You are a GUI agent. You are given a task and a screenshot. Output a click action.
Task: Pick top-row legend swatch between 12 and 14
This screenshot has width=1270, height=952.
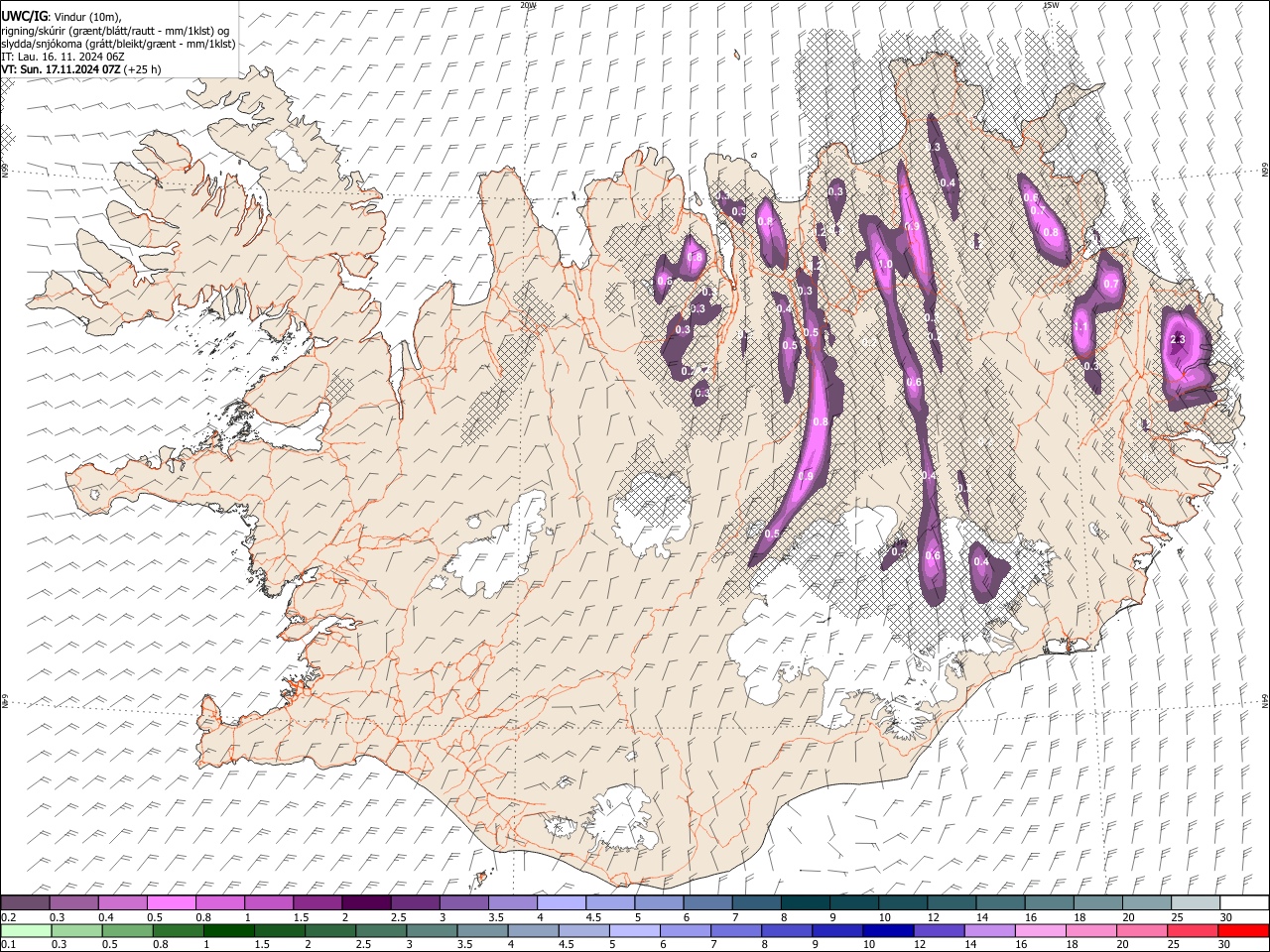click(952, 903)
